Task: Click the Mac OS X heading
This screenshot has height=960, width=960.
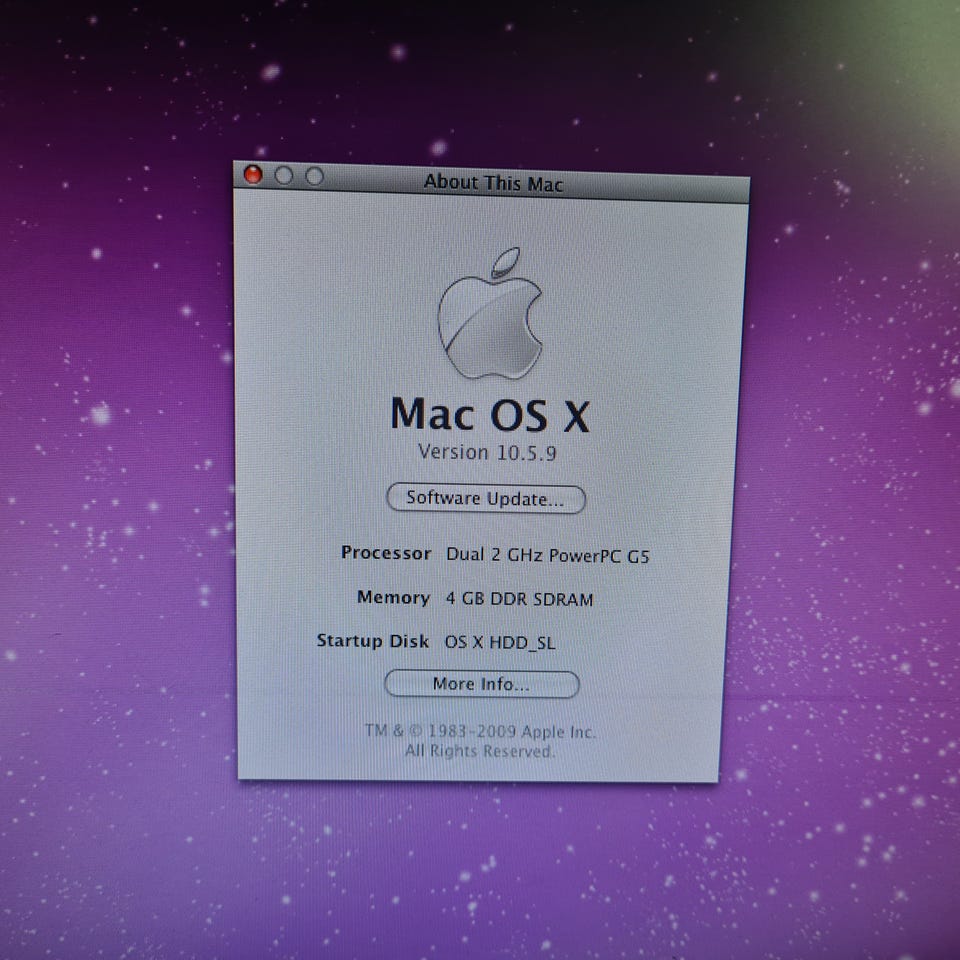Action: tap(489, 415)
